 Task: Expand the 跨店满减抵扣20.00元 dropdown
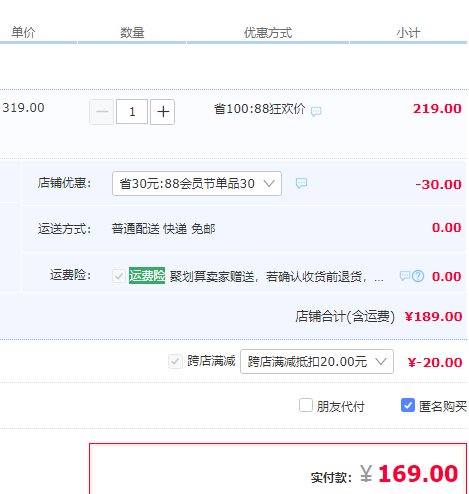click(x=317, y=361)
